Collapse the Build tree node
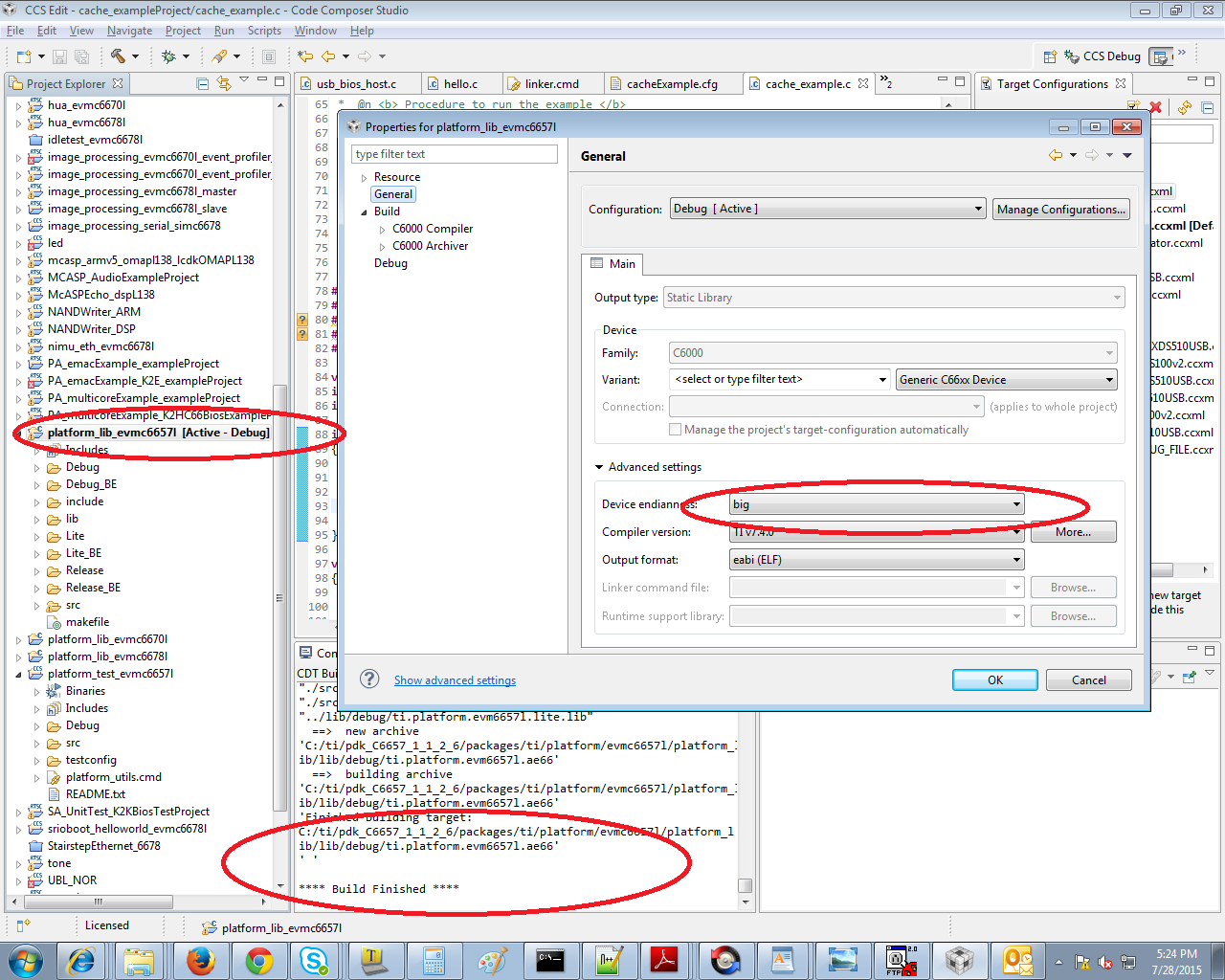The image size is (1225, 980). [364, 212]
